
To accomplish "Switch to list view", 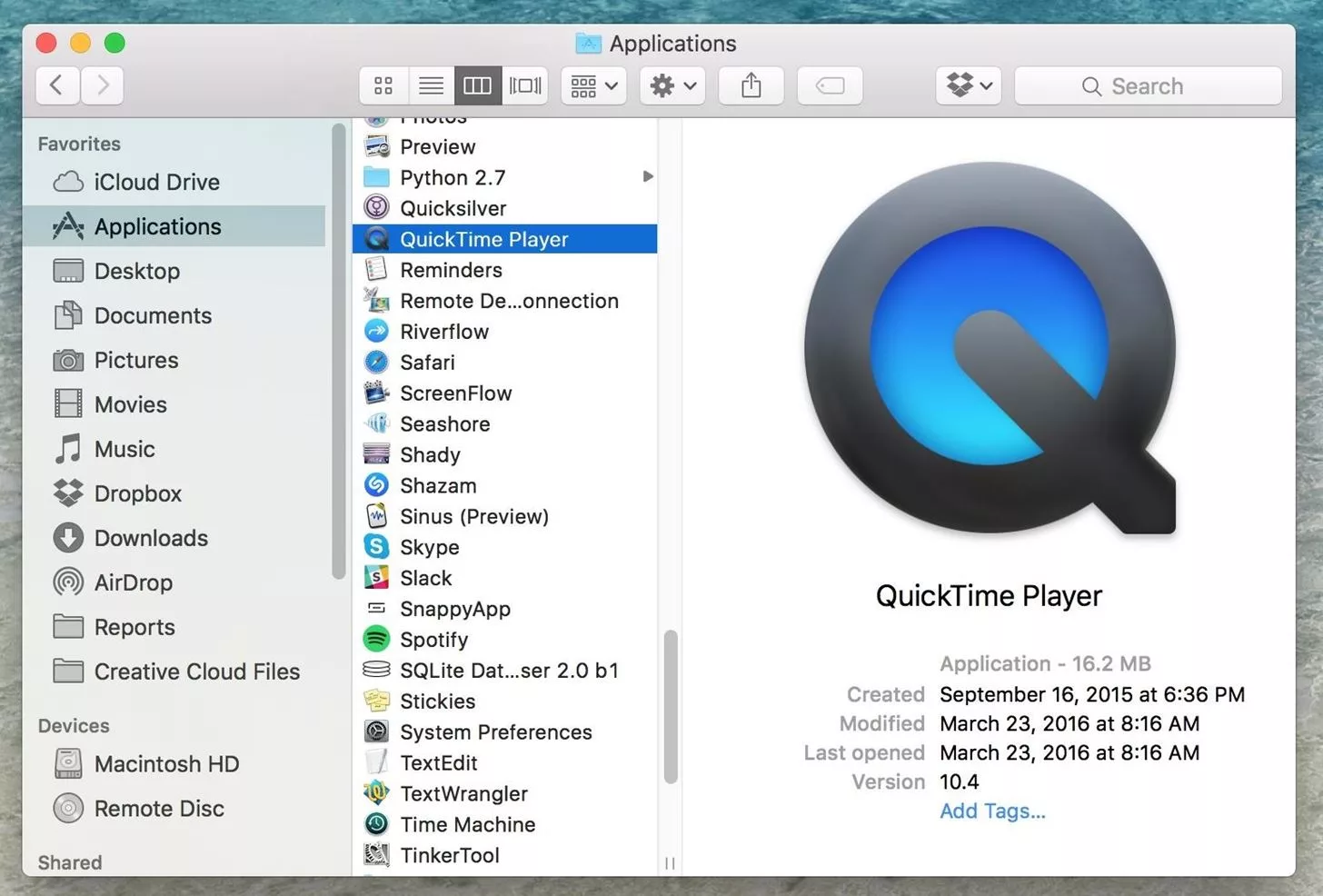I will pyautogui.click(x=431, y=85).
